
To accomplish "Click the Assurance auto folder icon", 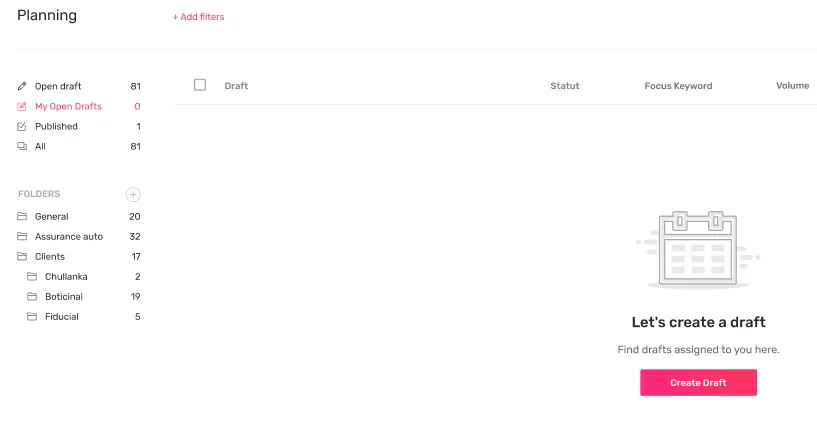I will [x=22, y=236].
